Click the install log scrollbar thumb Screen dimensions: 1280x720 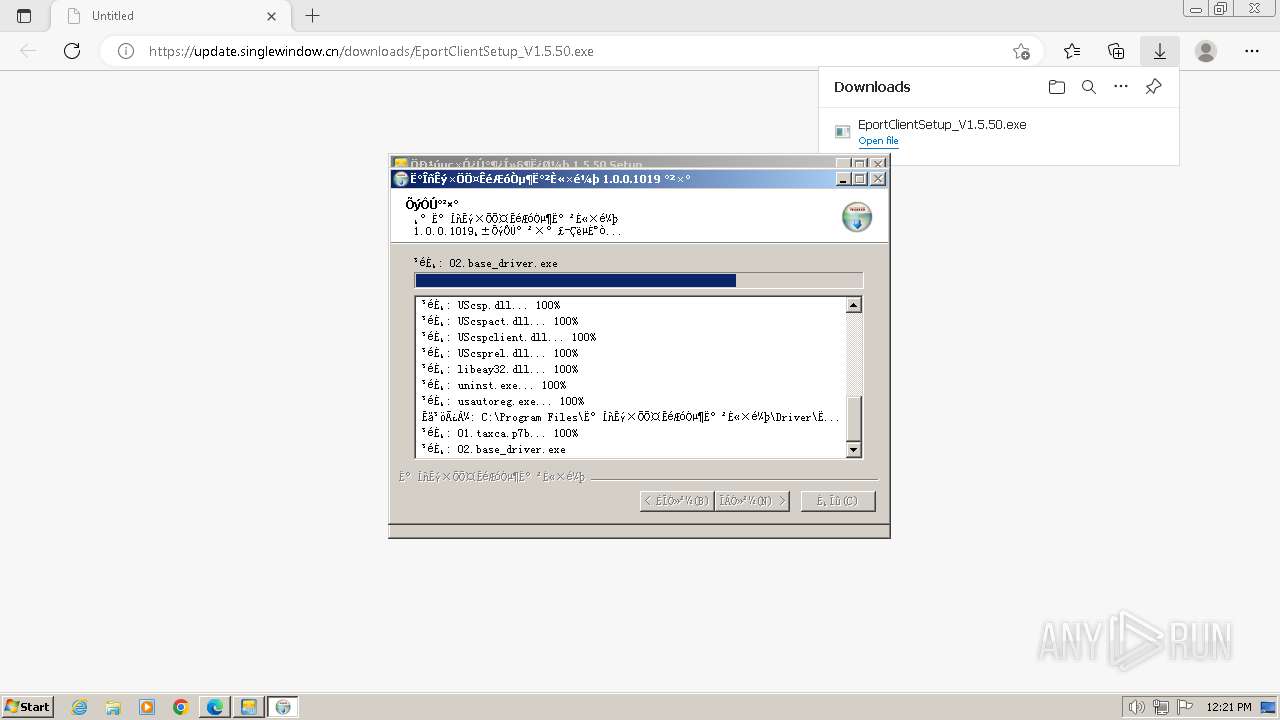pyautogui.click(x=854, y=418)
